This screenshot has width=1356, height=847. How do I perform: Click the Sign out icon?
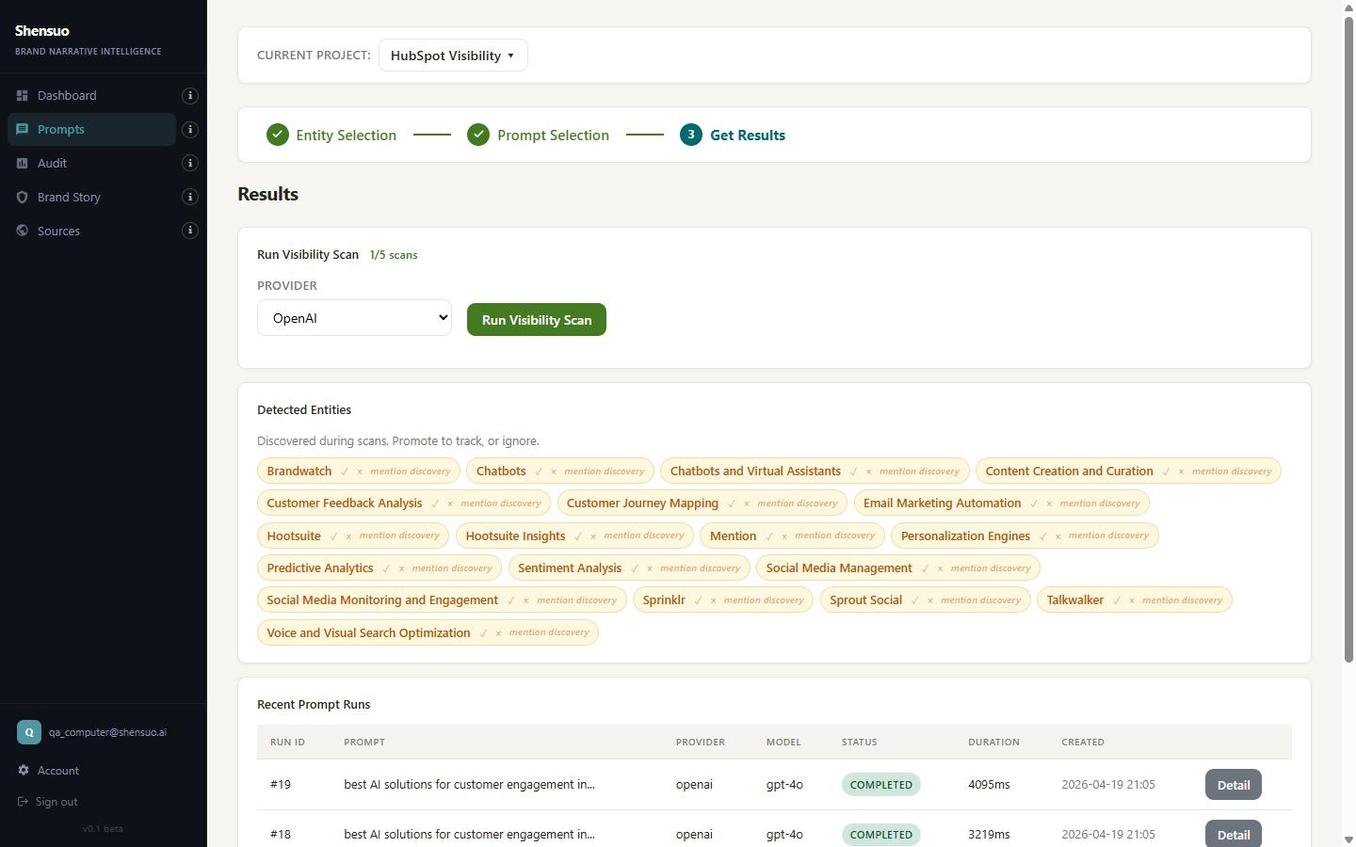(x=24, y=801)
